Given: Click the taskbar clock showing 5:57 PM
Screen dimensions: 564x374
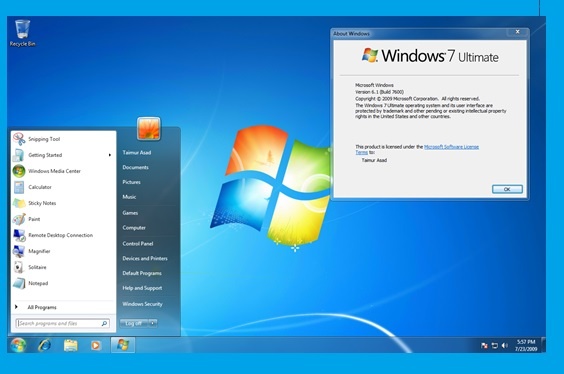Looking at the screenshot, I should click(526, 345).
